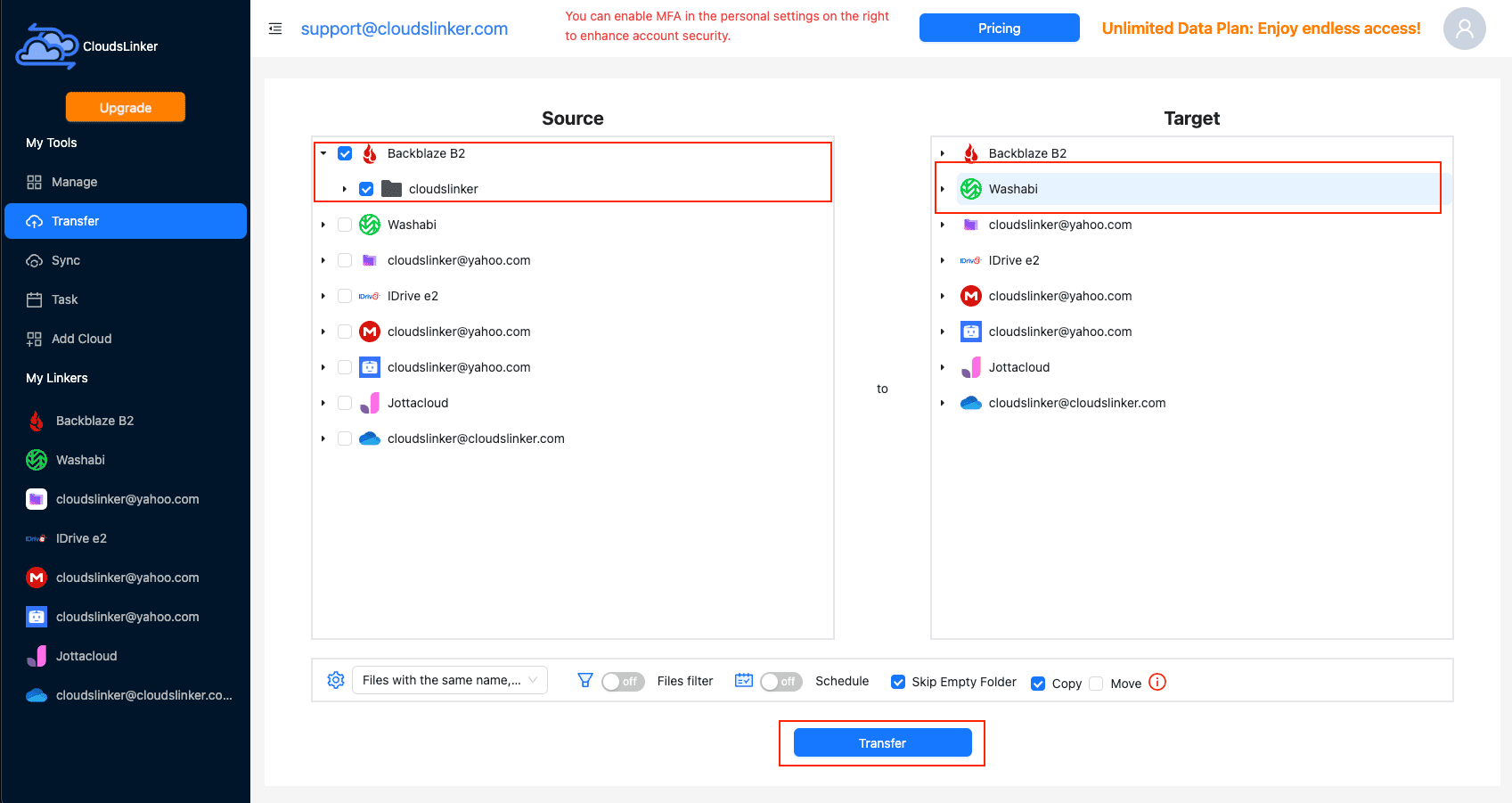Check the IDrive e2 source checkbox

[345, 296]
